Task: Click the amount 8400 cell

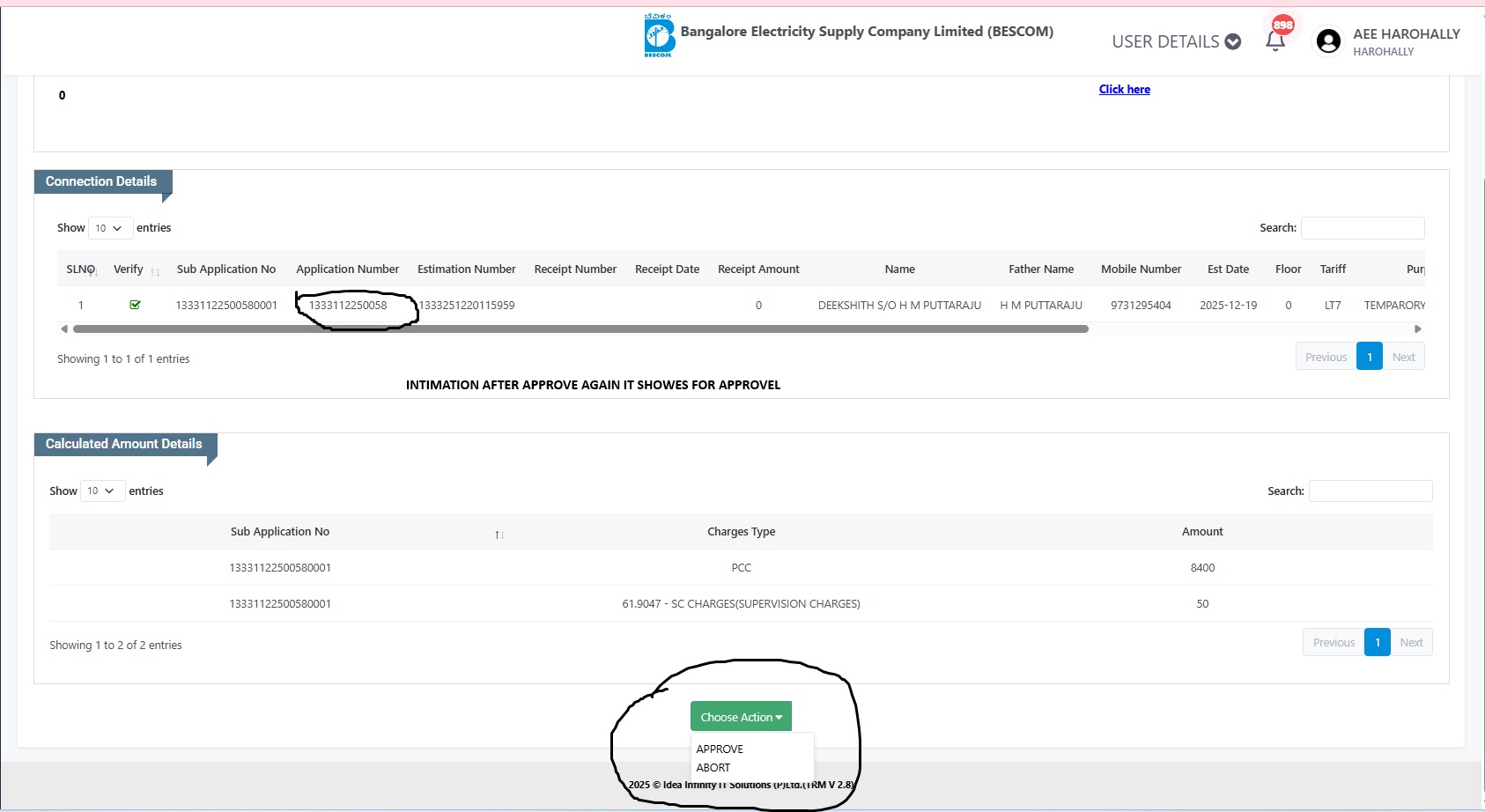Action: click(x=1202, y=568)
